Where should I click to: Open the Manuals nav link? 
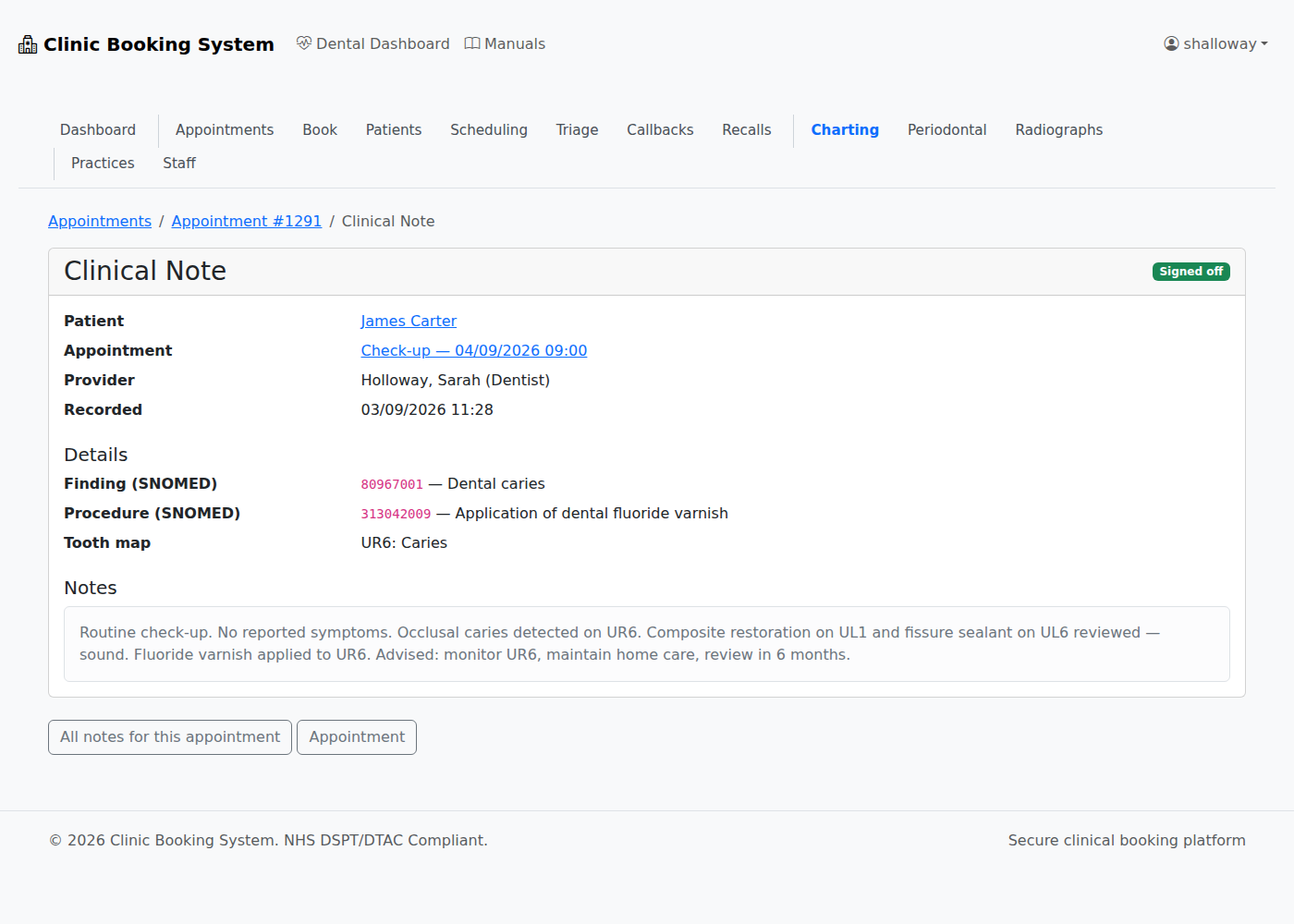[505, 43]
